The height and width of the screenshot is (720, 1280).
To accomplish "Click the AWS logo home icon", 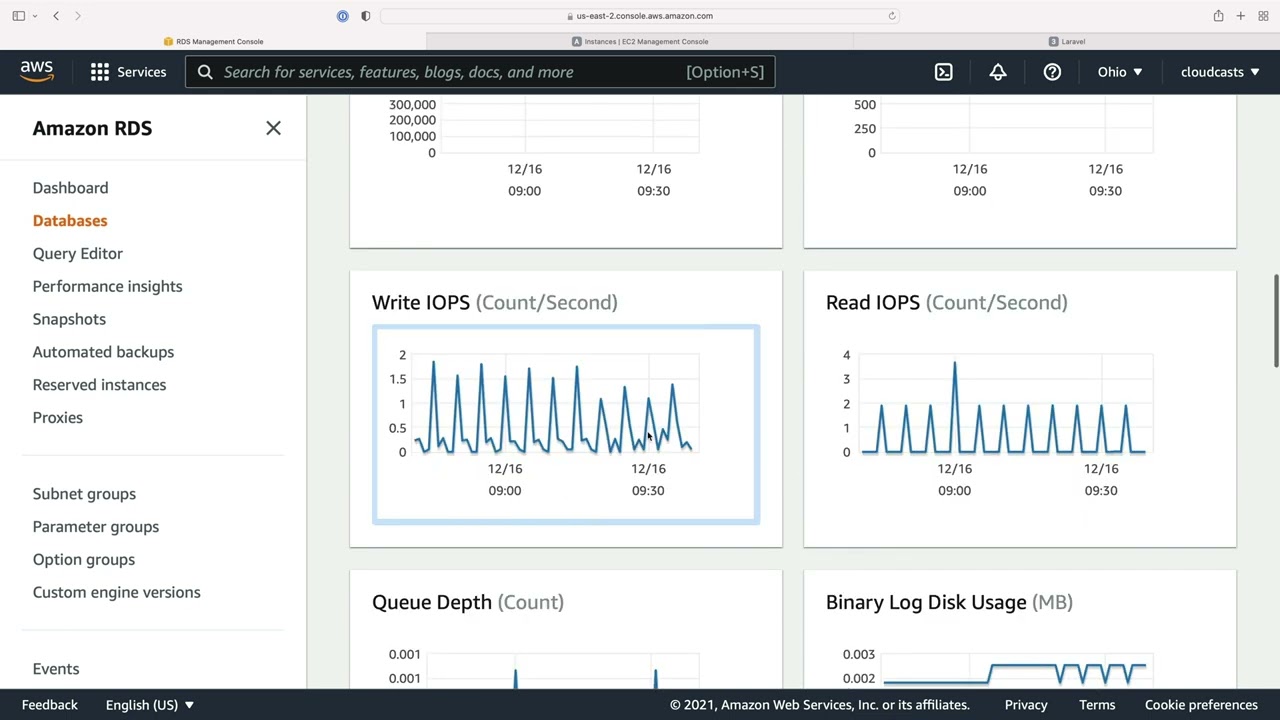I will pyautogui.click(x=37, y=71).
